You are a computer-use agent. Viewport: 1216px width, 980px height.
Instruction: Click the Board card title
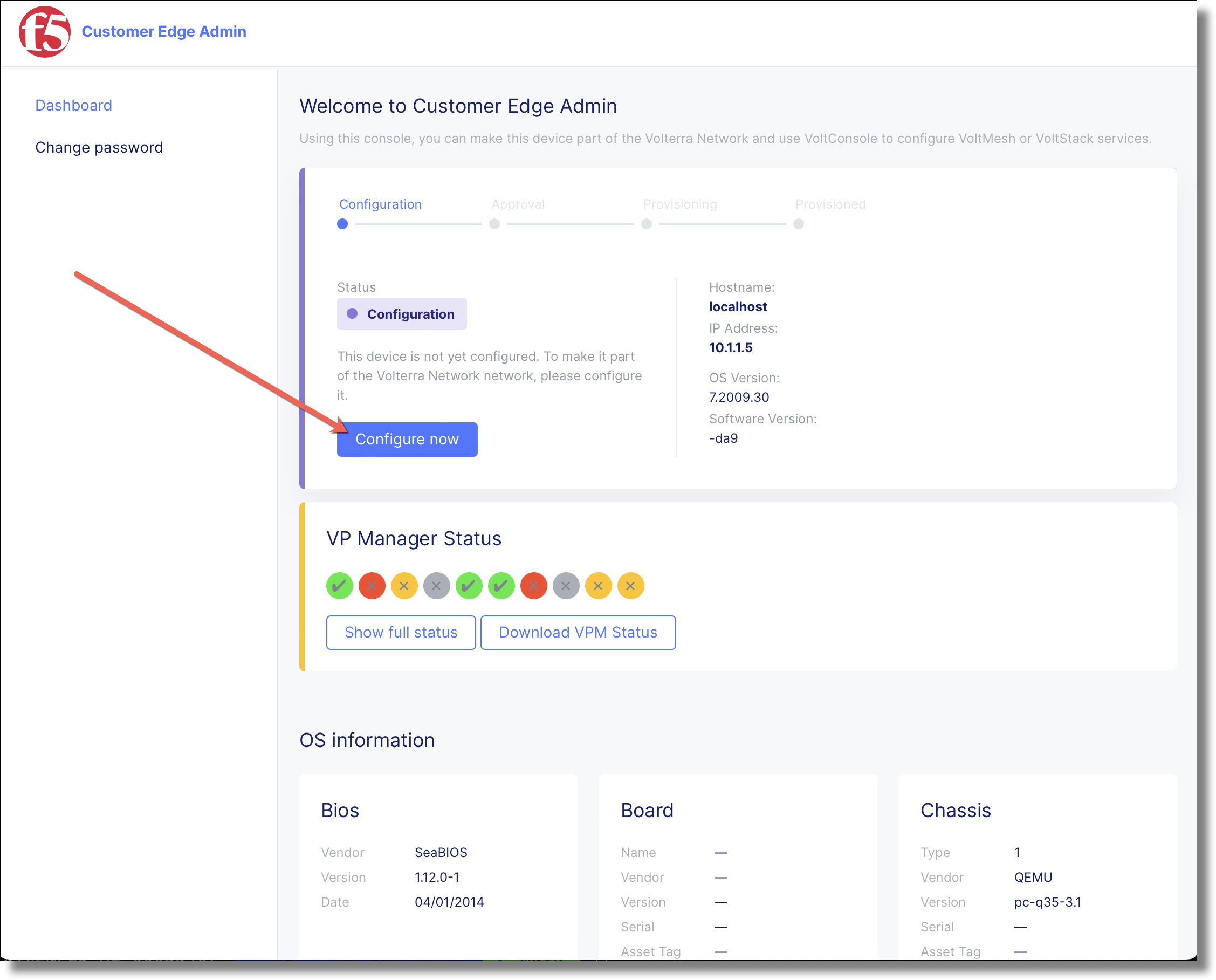pyautogui.click(x=647, y=811)
